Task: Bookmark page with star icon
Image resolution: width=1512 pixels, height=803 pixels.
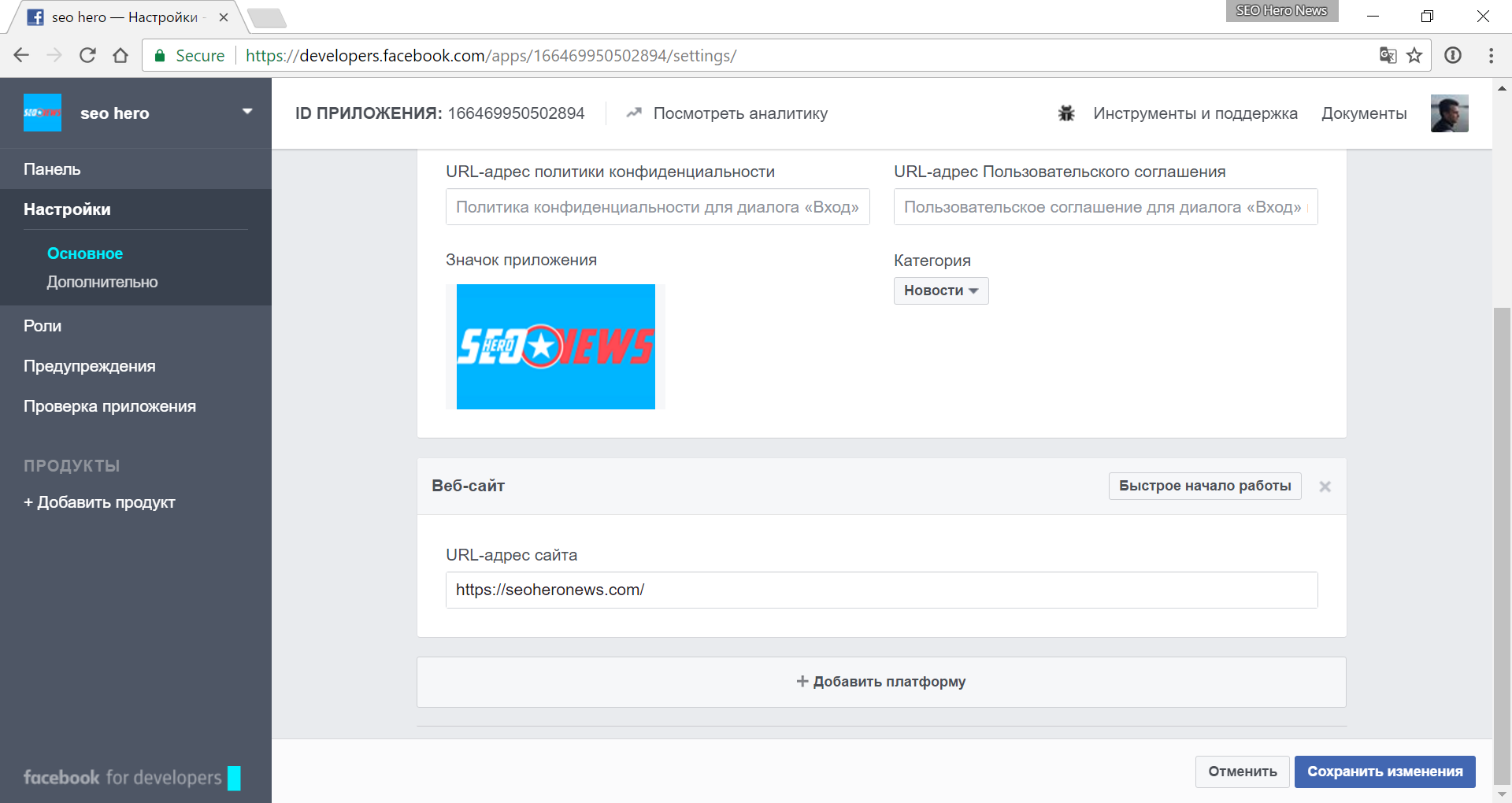Action: tap(1414, 55)
